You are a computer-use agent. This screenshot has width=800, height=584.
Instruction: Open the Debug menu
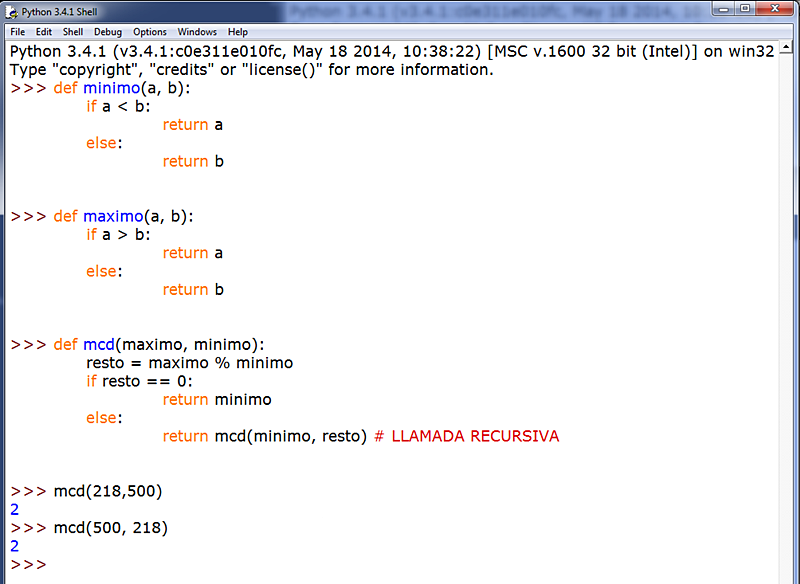point(107,31)
